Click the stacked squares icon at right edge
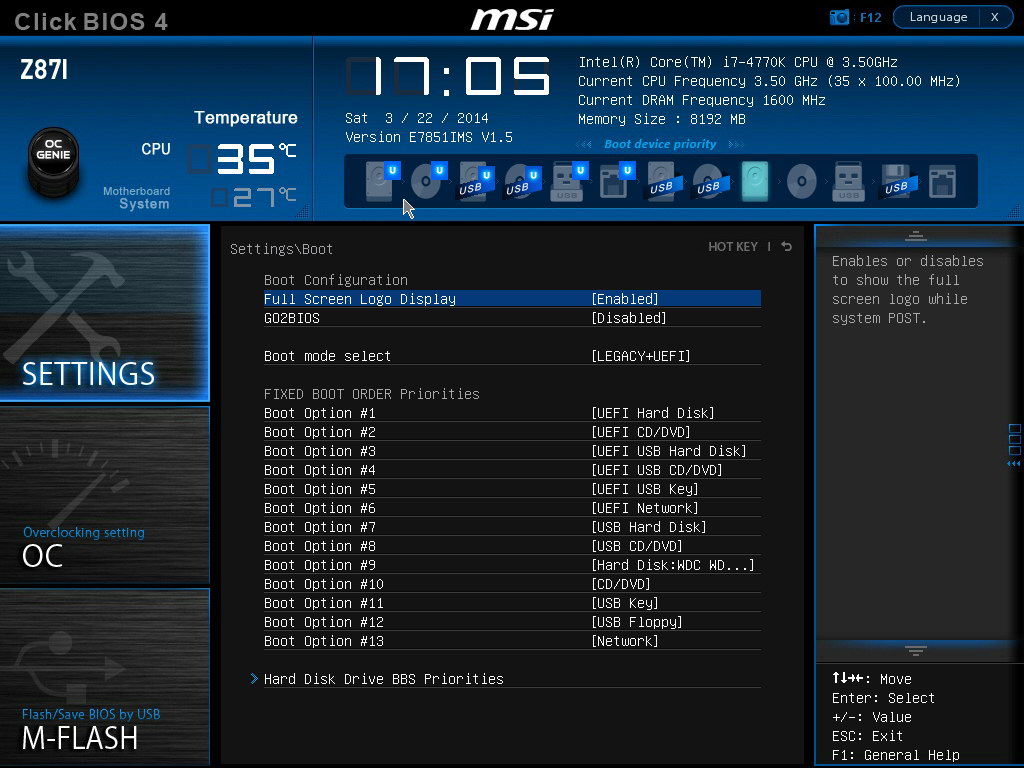 1014,440
